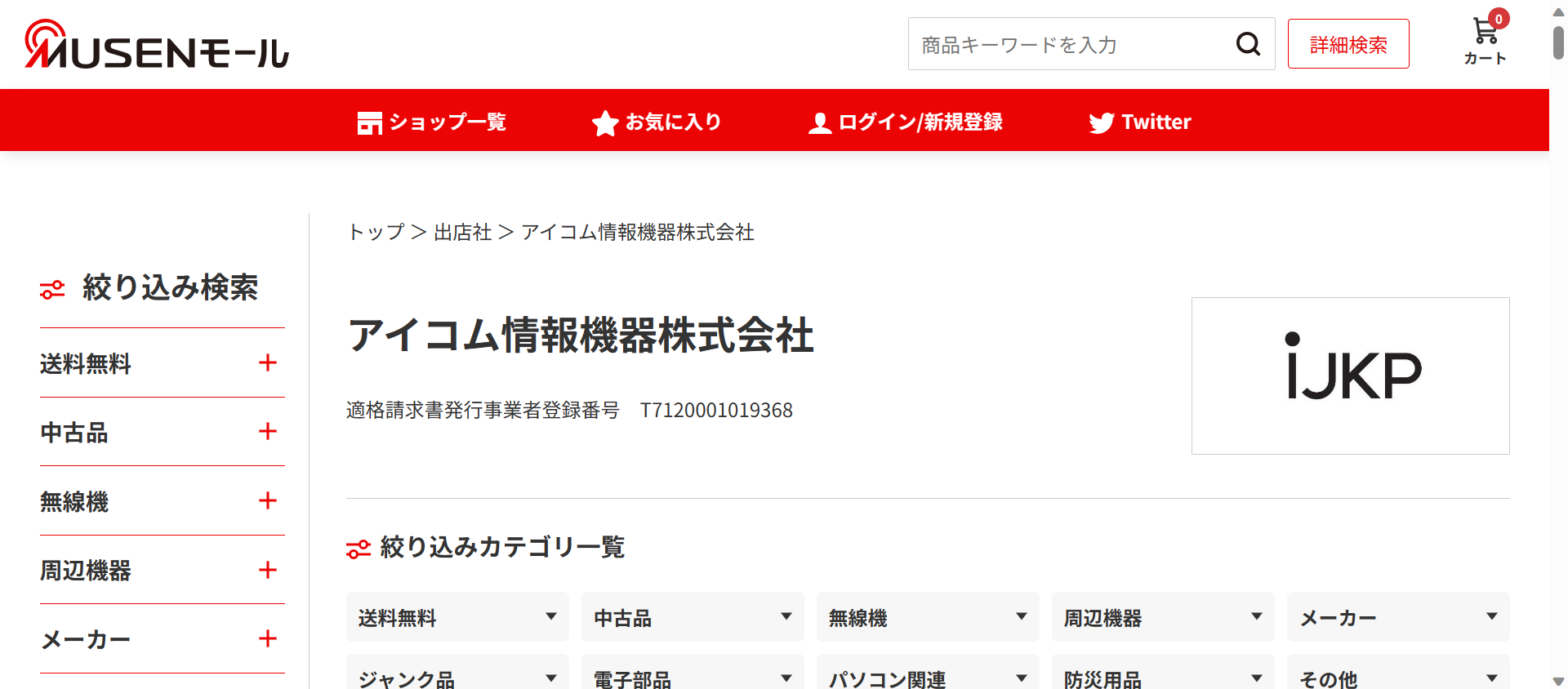Open メーカー category dropdown
This screenshot has height=689, width=1568.
pos(1398,617)
